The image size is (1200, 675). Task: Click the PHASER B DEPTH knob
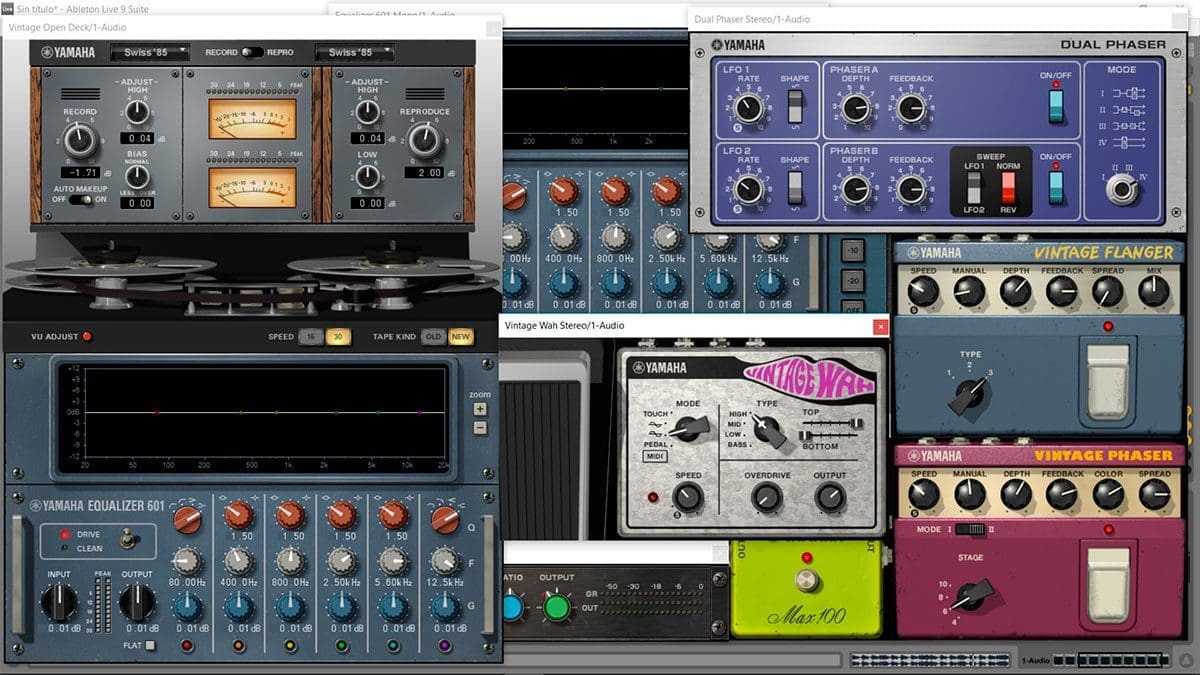855,189
